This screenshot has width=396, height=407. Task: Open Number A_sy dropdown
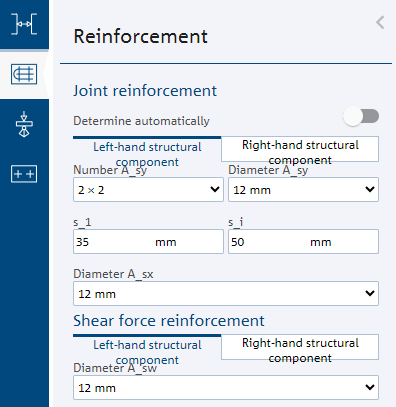click(148, 189)
